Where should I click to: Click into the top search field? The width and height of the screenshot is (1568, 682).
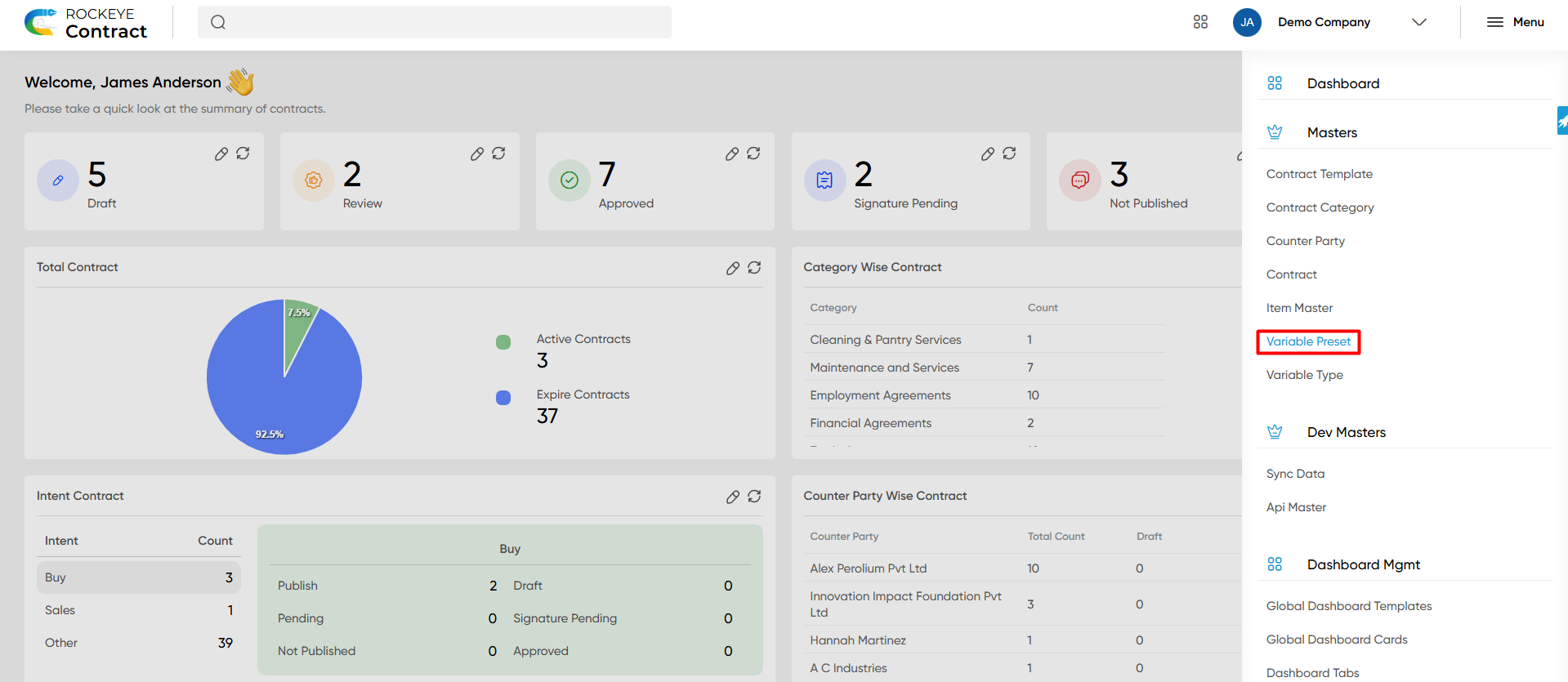[435, 22]
